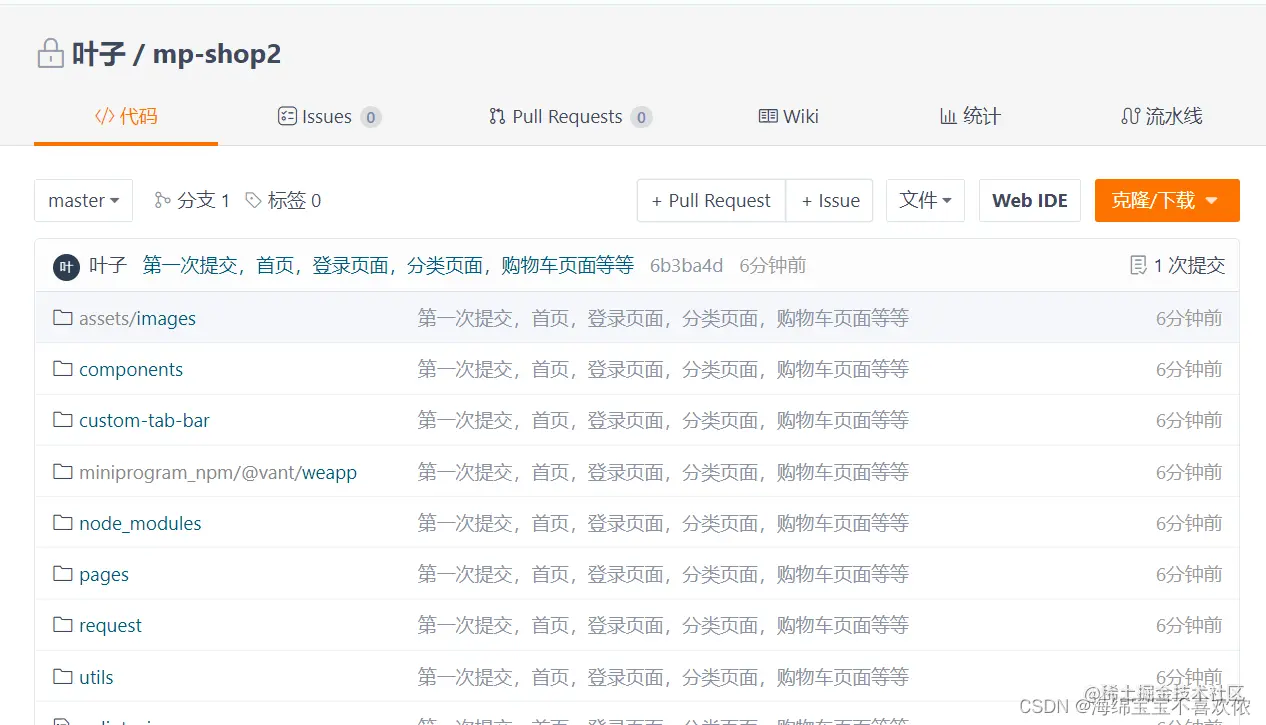The width and height of the screenshot is (1266, 725).
Task: Click the mp-shop2 repository name link
Action: point(217,54)
